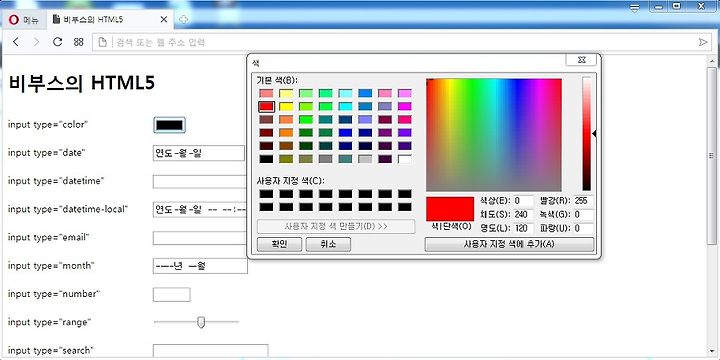Open a new tab with plus icon
Image resolution: width=720 pixels, height=360 pixels.
(183, 19)
